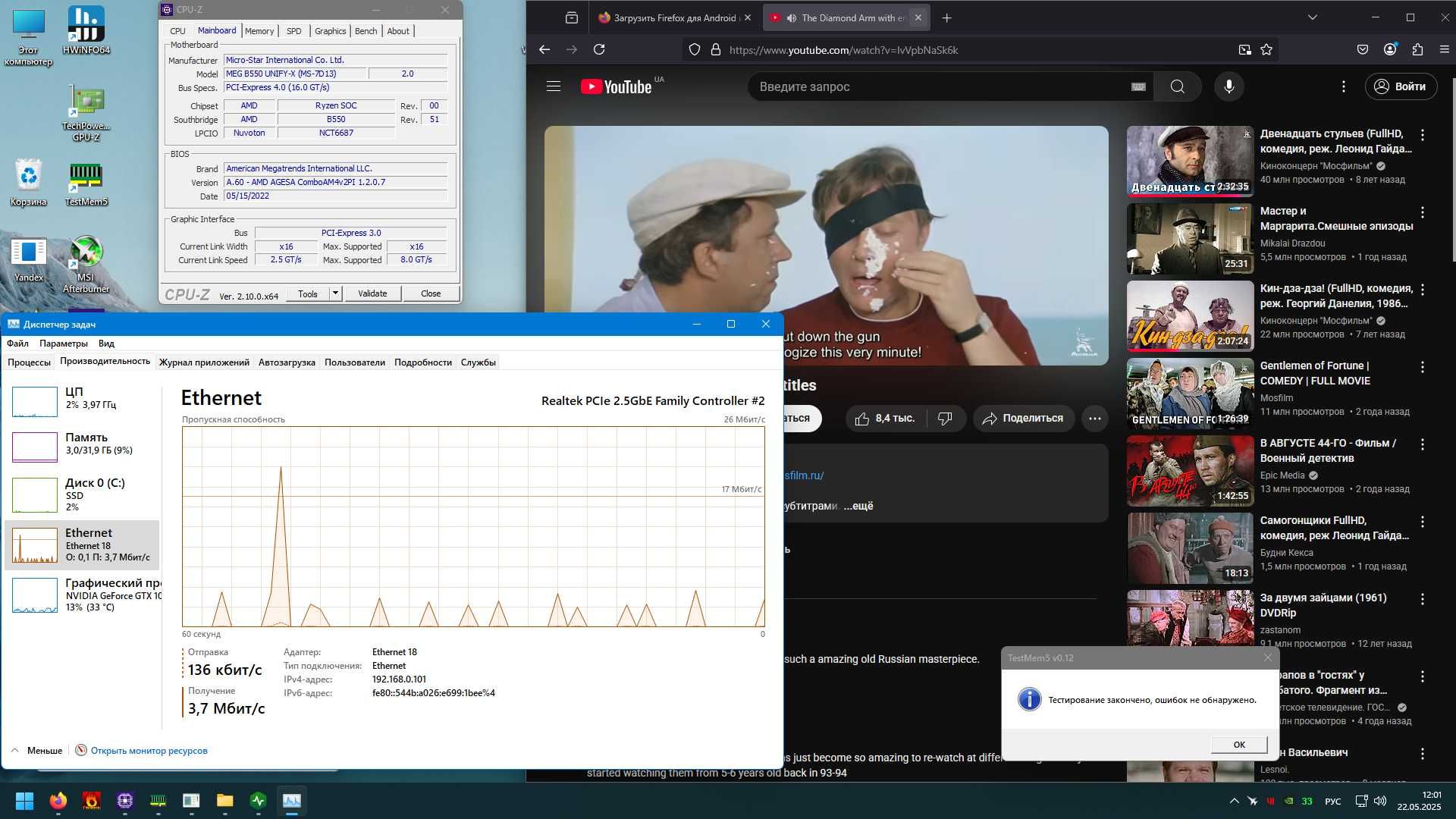Dislike the video with thumbs-down

[945, 419]
